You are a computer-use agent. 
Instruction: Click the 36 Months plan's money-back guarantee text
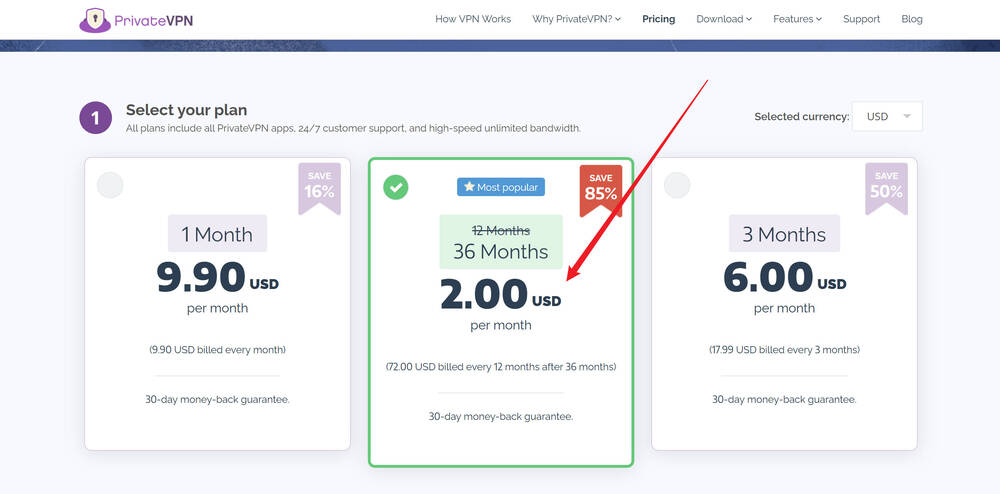tap(501, 416)
